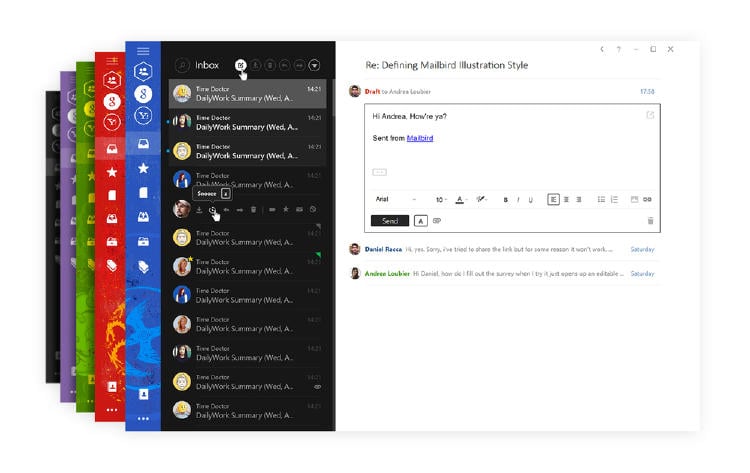Toggle bold formatting in the editor
Viewport: 750px width, 473px height.
coord(506,200)
